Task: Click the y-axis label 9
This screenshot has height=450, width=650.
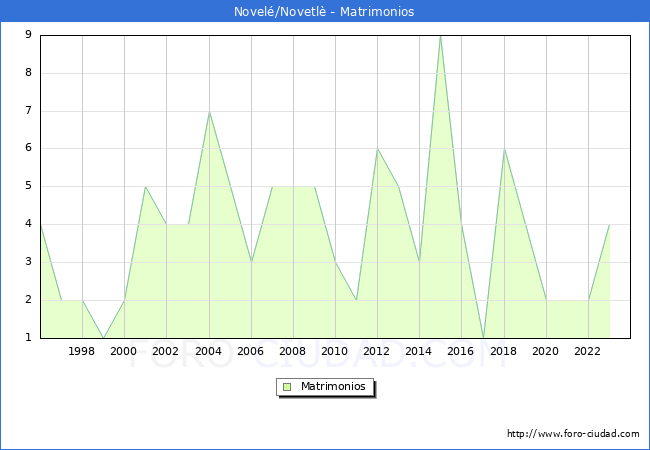Action: point(28,35)
